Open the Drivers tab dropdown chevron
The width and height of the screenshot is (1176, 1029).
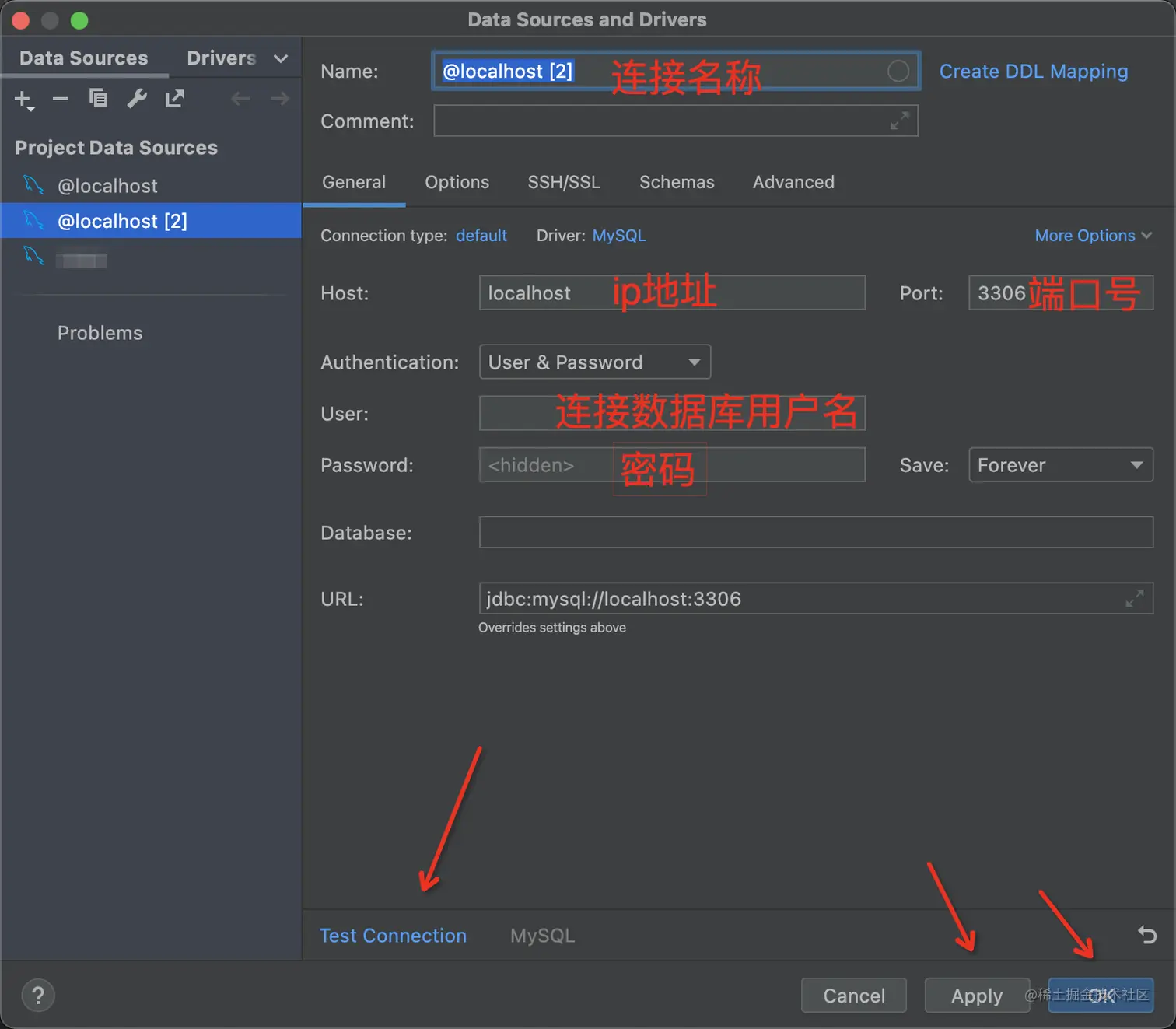(281, 58)
